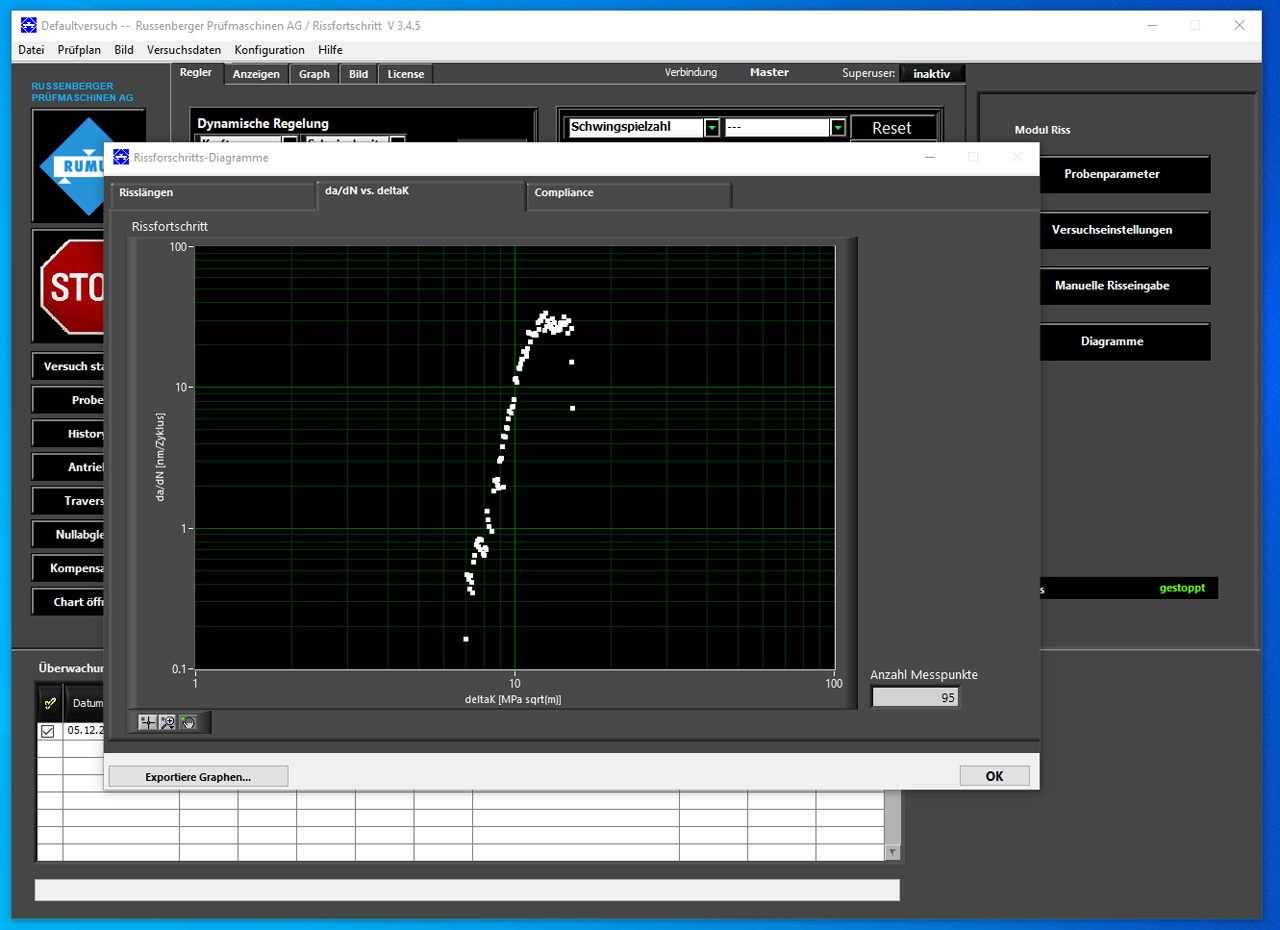Open the Datei menu
Viewport: 1280px width, 930px height.
pyautogui.click(x=31, y=50)
